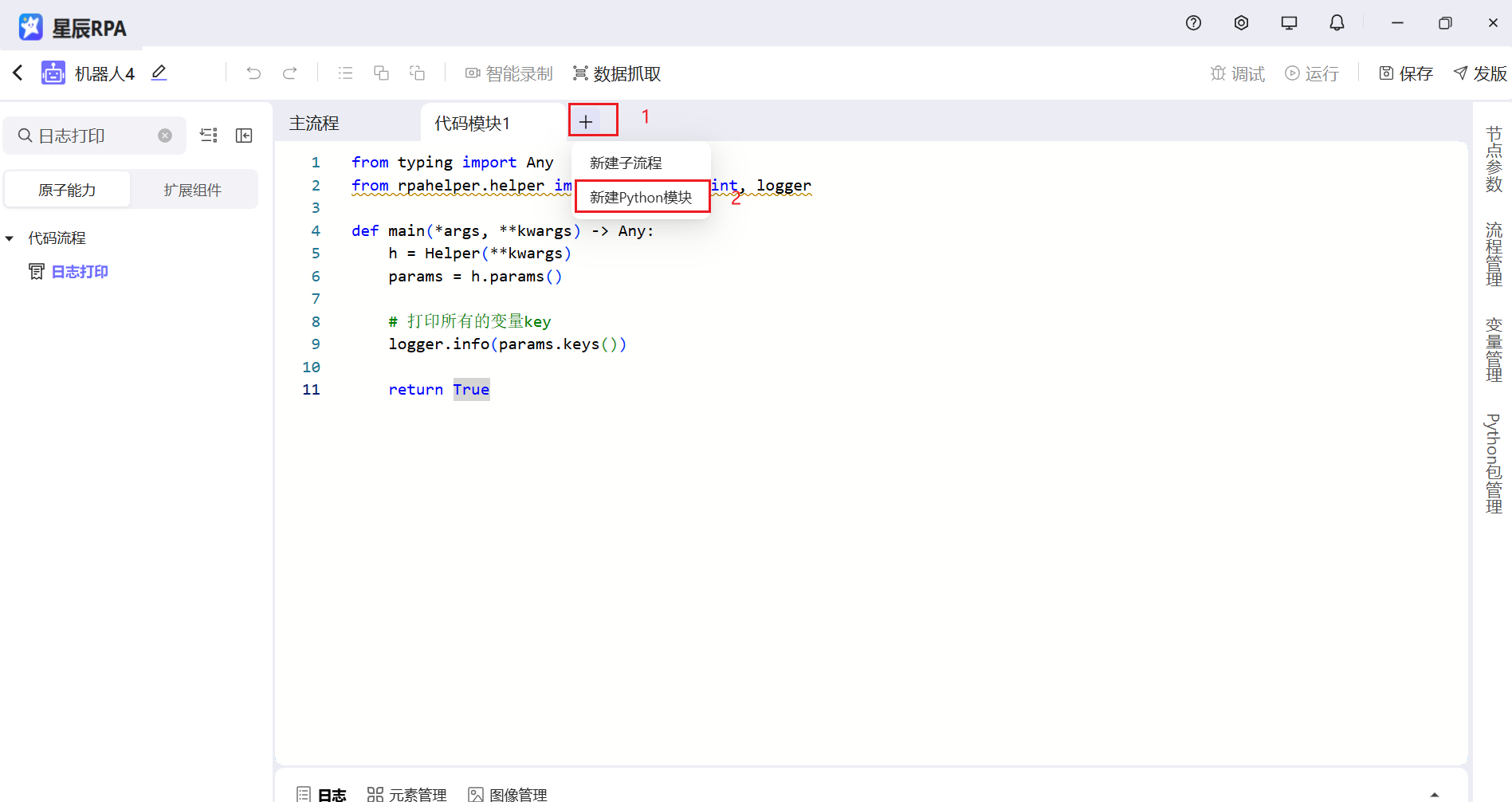
Task: Switch to 扩展组件 tab
Action: point(193,190)
